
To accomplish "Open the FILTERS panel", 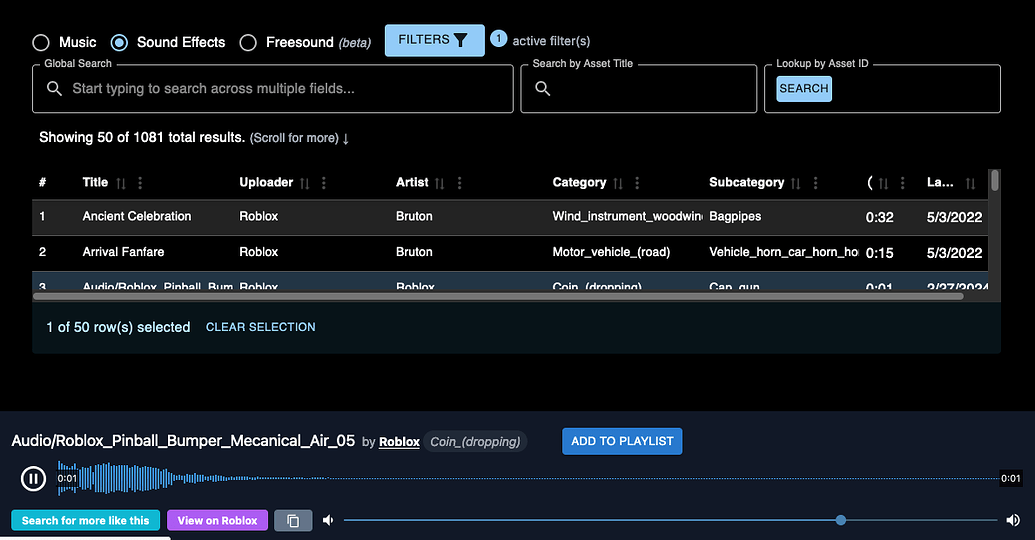I will 434,40.
